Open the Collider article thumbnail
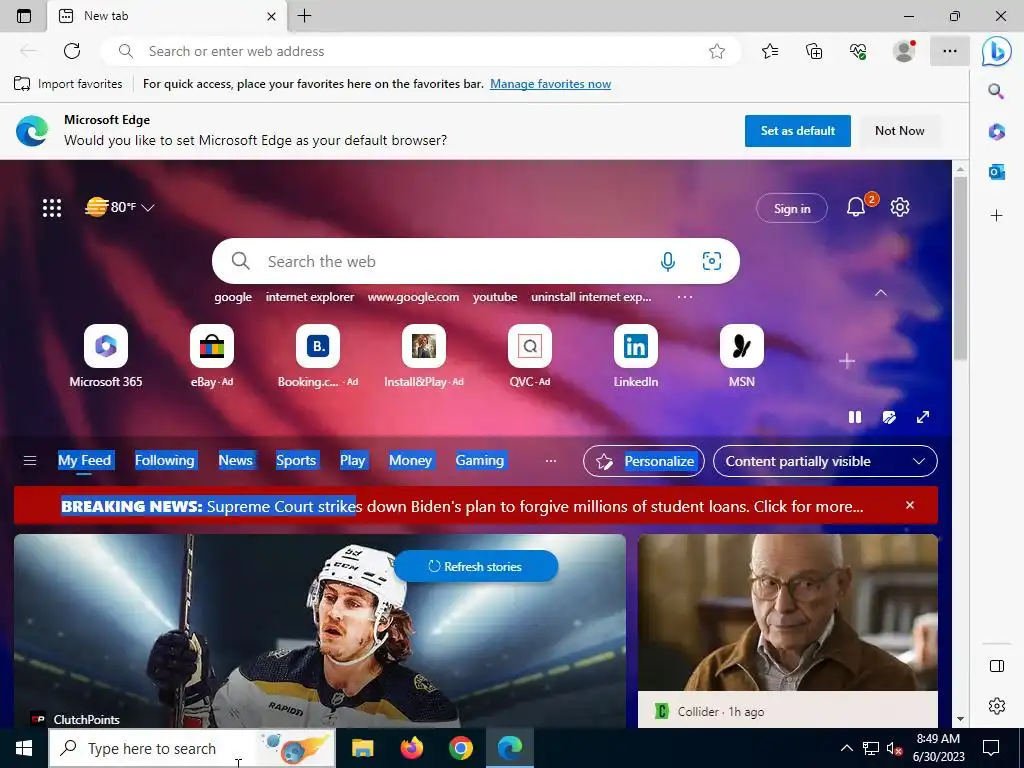The width and height of the screenshot is (1024, 768). 788,613
